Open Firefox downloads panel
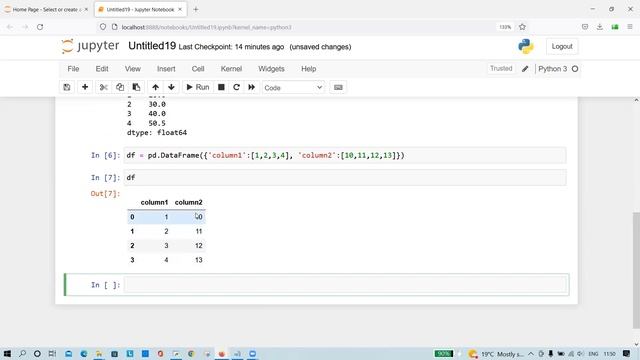This screenshot has height=360, width=640. 600,27
